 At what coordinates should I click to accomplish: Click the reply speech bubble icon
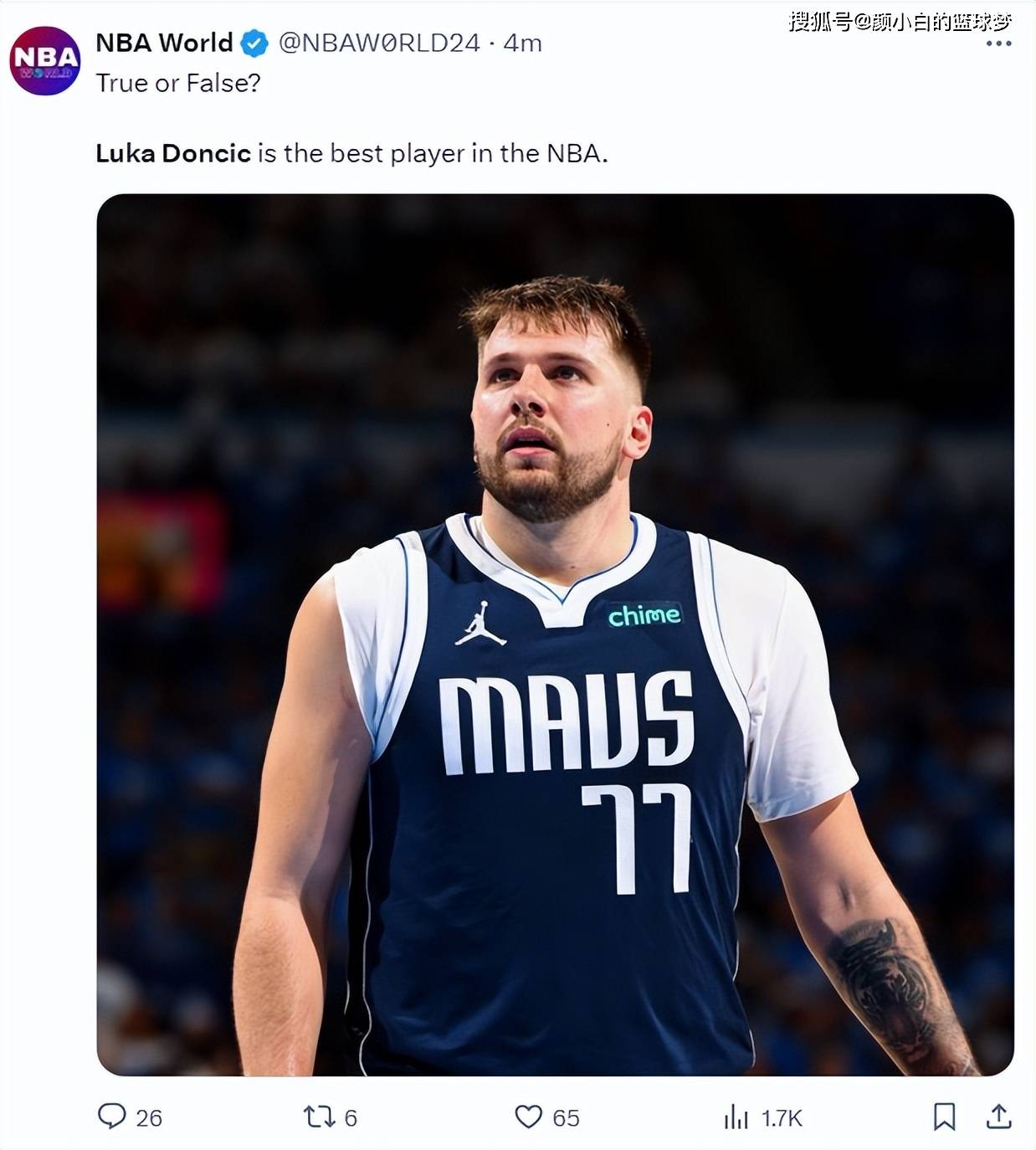(111, 1117)
